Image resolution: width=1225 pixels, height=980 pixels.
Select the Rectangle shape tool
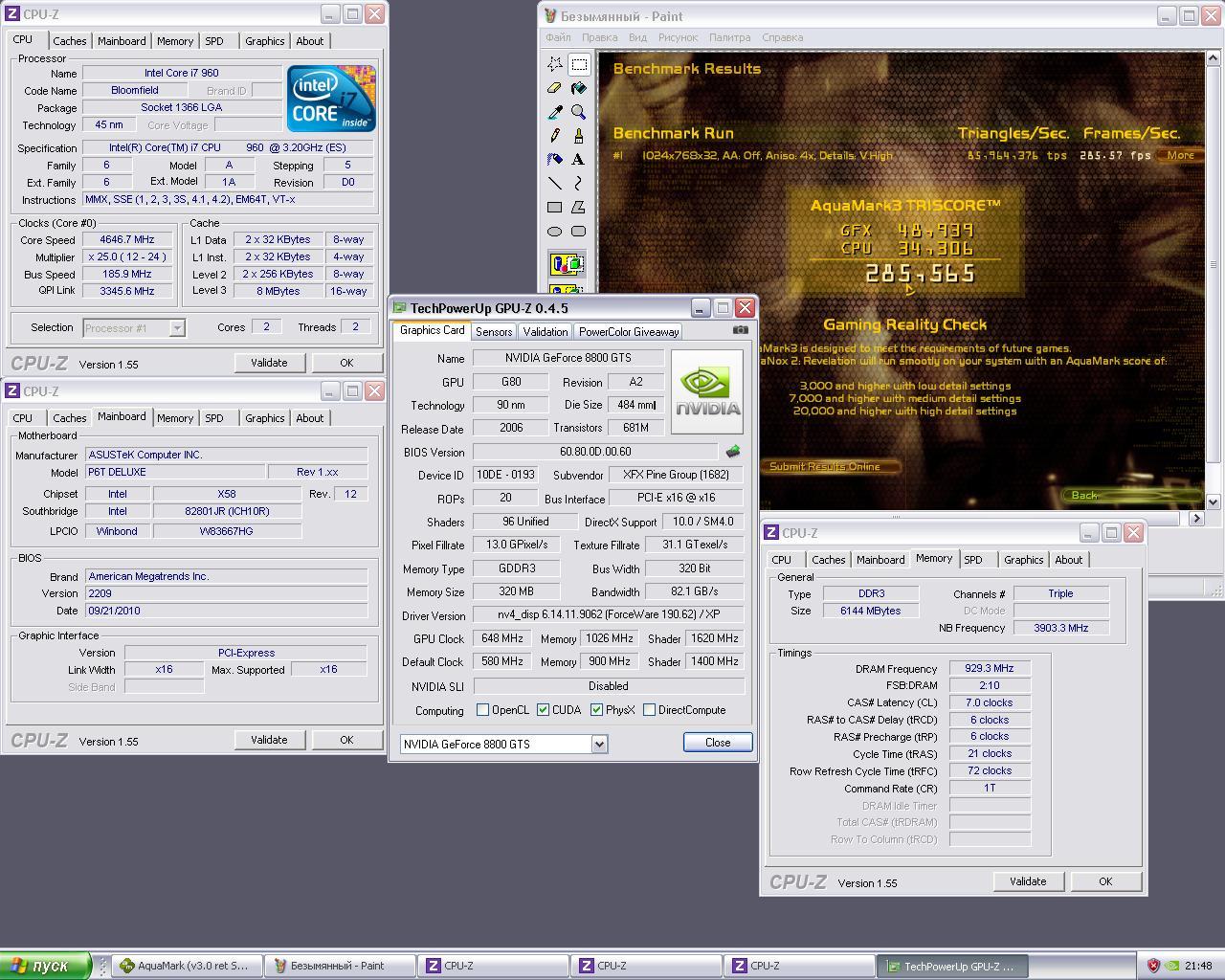pyautogui.click(x=555, y=207)
